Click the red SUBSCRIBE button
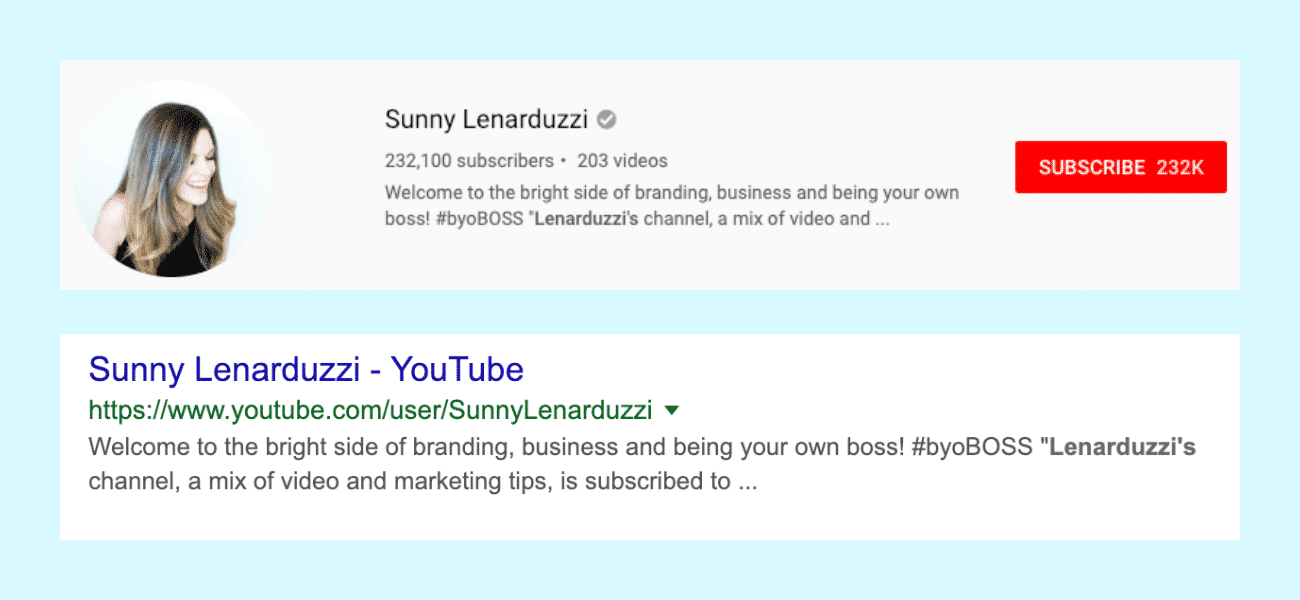This screenshot has height=600, width=1300. point(1120,167)
